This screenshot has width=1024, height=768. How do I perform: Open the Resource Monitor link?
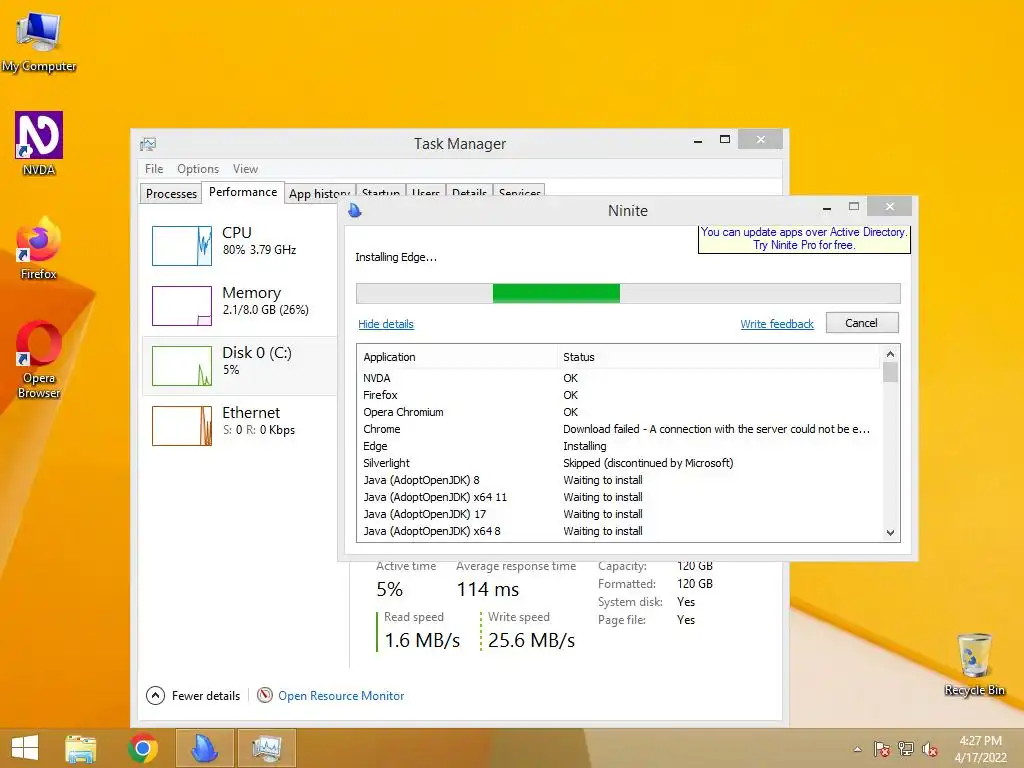[x=341, y=696]
